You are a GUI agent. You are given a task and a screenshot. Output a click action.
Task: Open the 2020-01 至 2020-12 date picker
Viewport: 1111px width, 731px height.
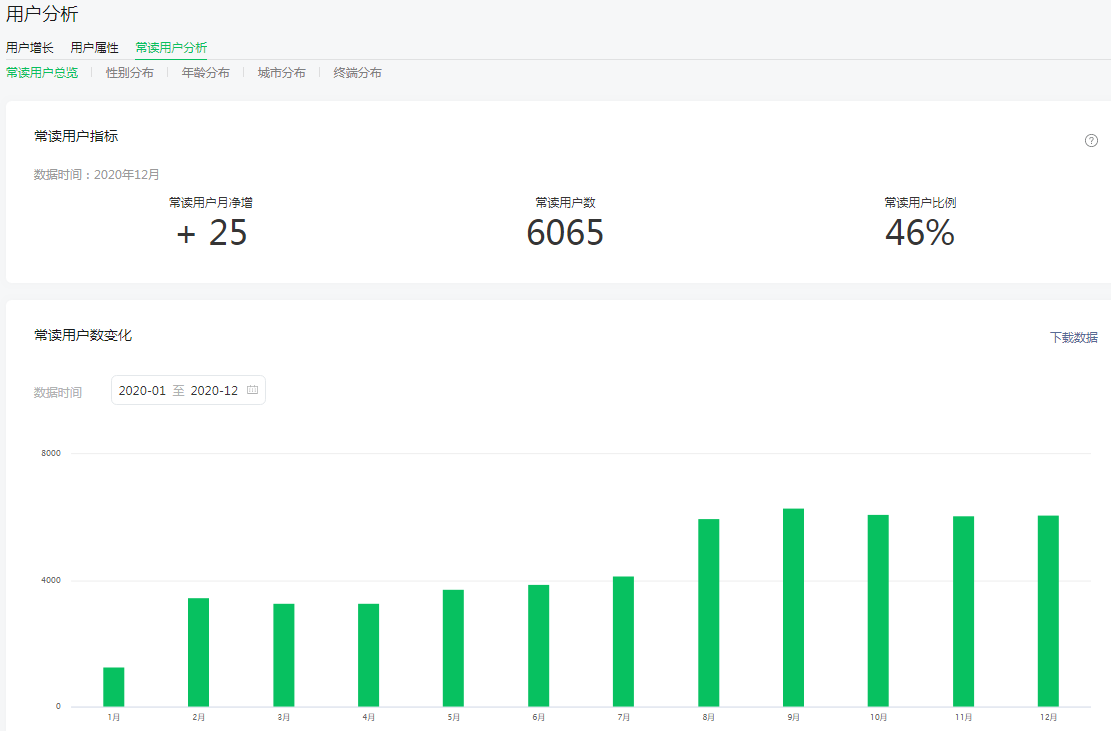click(x=188, y=390)
